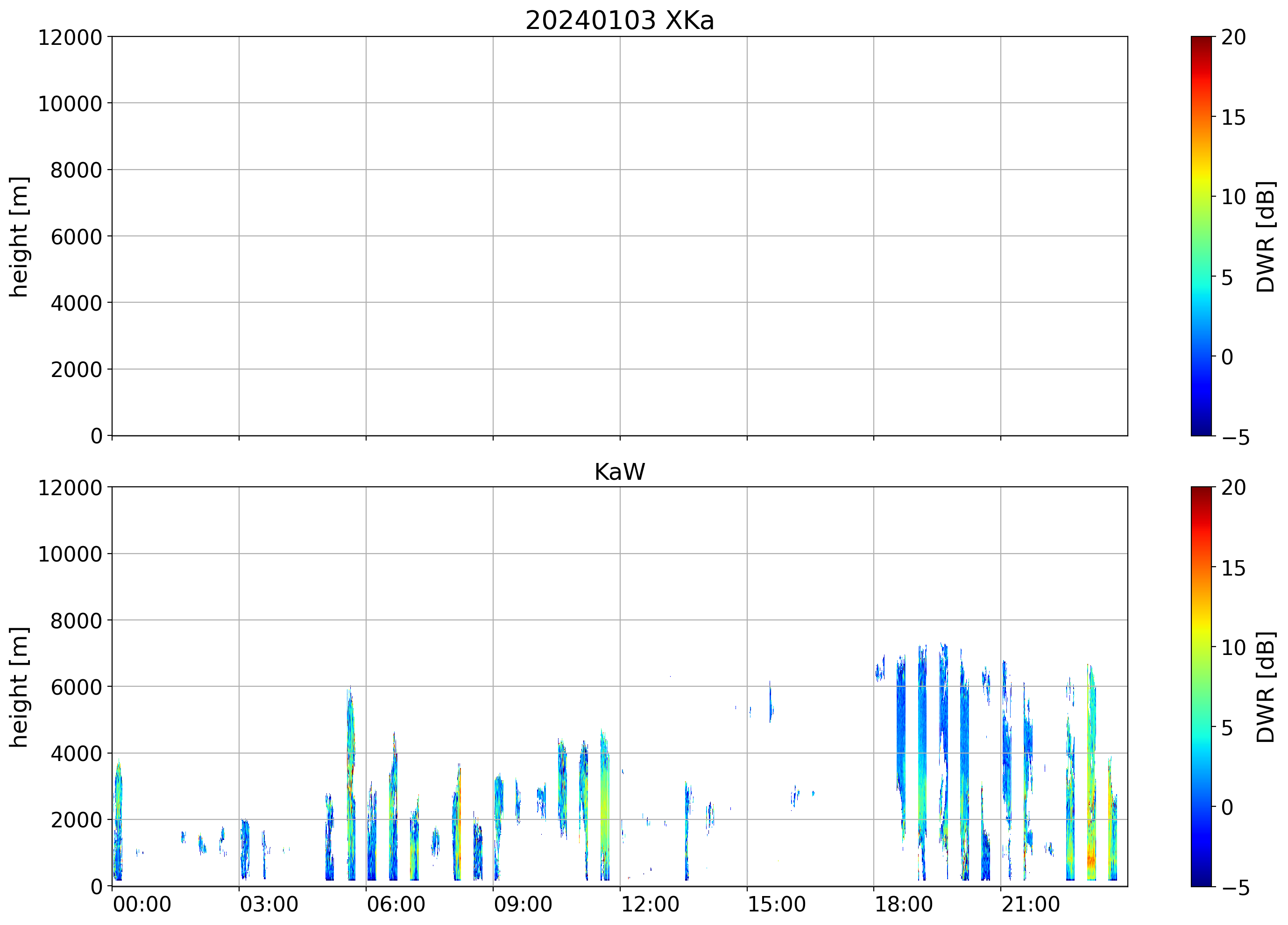Click the 8000 tick on the lower plot
1288x925 pixels.
(76, 621)
